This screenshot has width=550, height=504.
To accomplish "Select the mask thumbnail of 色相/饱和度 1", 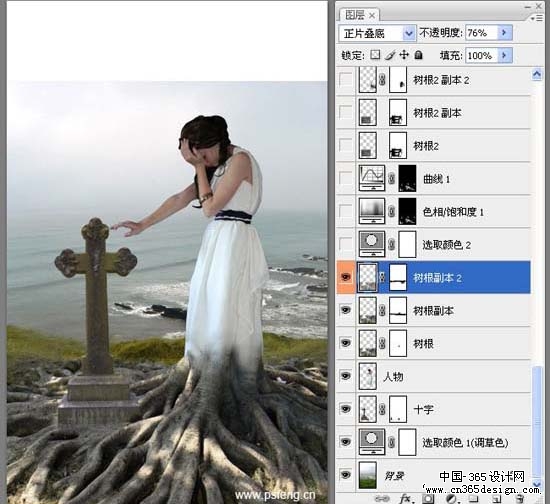I will pyautogui.click(x=408, y=211).
